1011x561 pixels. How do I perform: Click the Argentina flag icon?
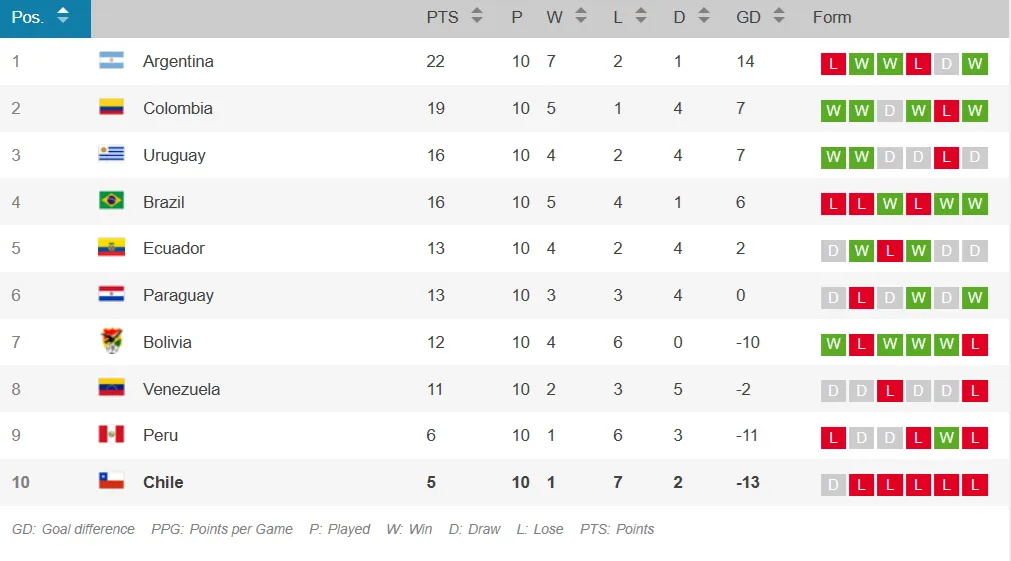pos(111,61)
